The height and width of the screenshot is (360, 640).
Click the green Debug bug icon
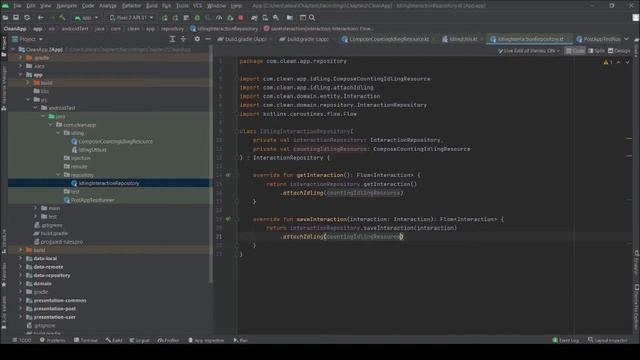(197, 18)
